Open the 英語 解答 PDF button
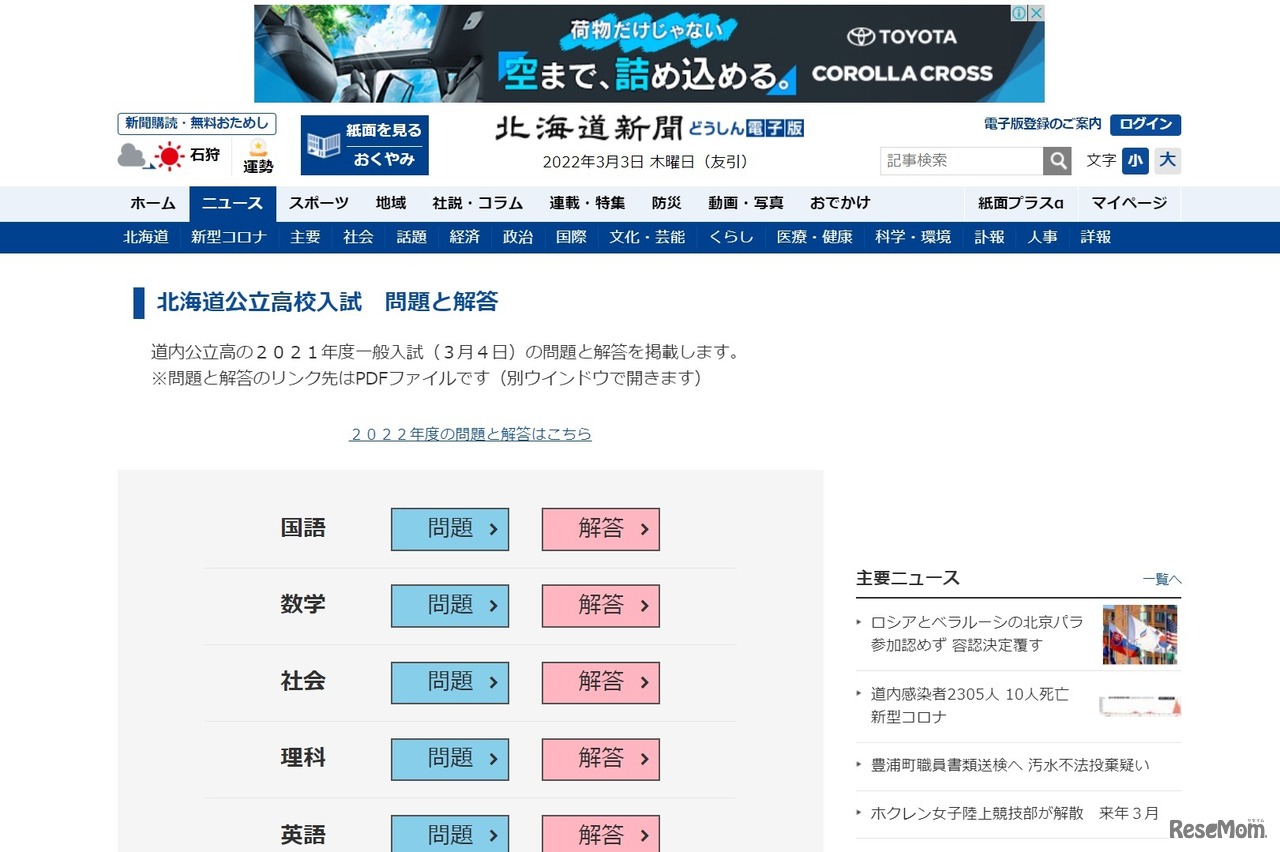 point(599,834)
